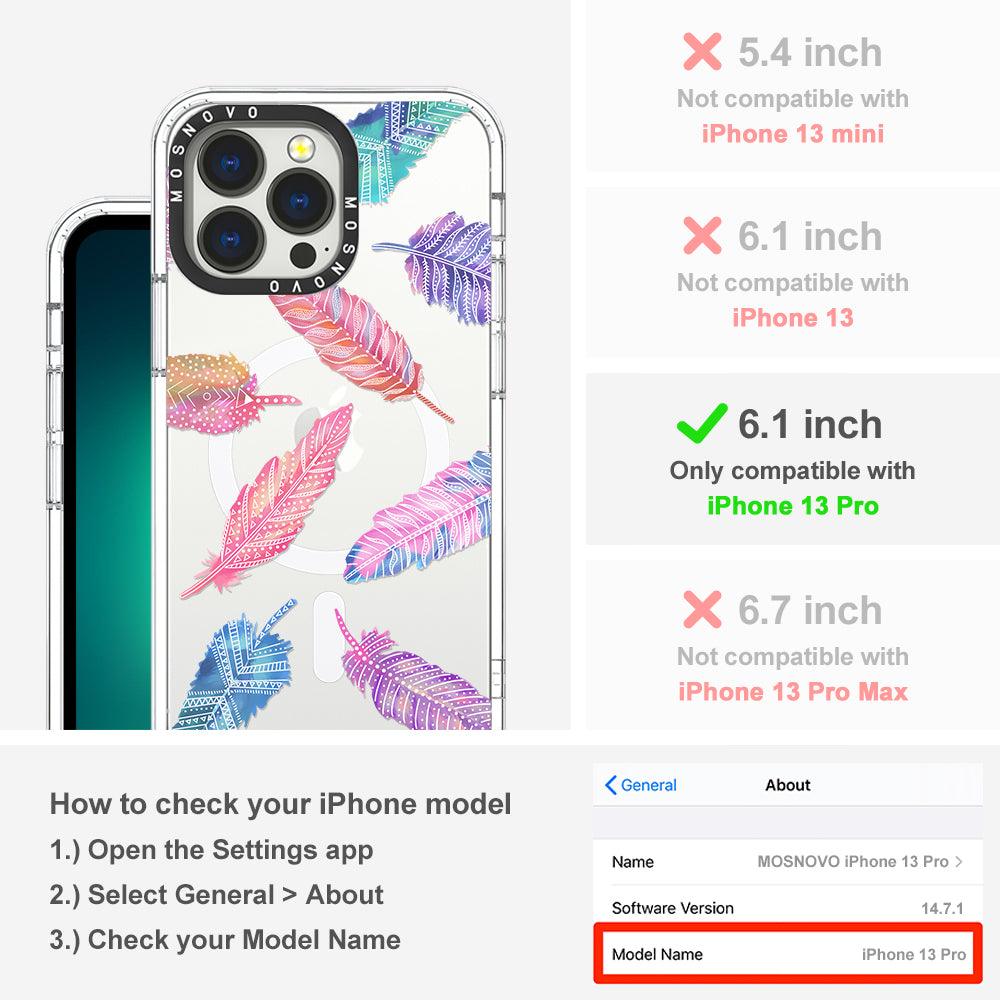Screen dimensions: 1000x1000
Task: Click the red X next to iPhone 13
Action: click(x=702, y=235)
